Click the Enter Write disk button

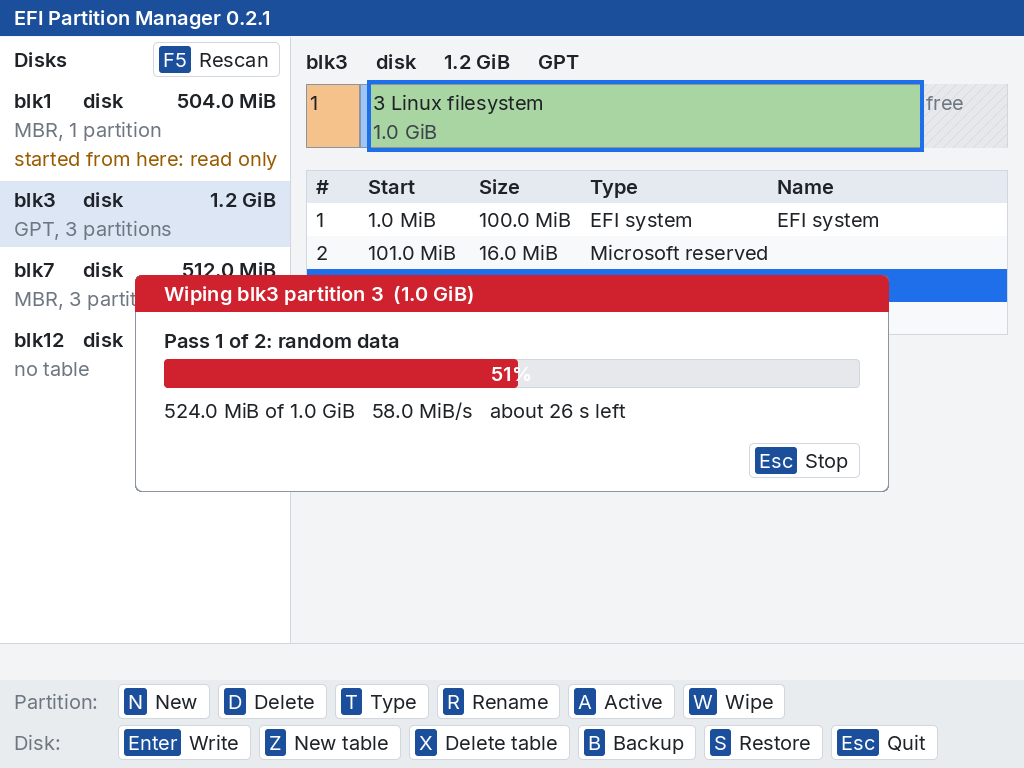[x=184, y=743]
